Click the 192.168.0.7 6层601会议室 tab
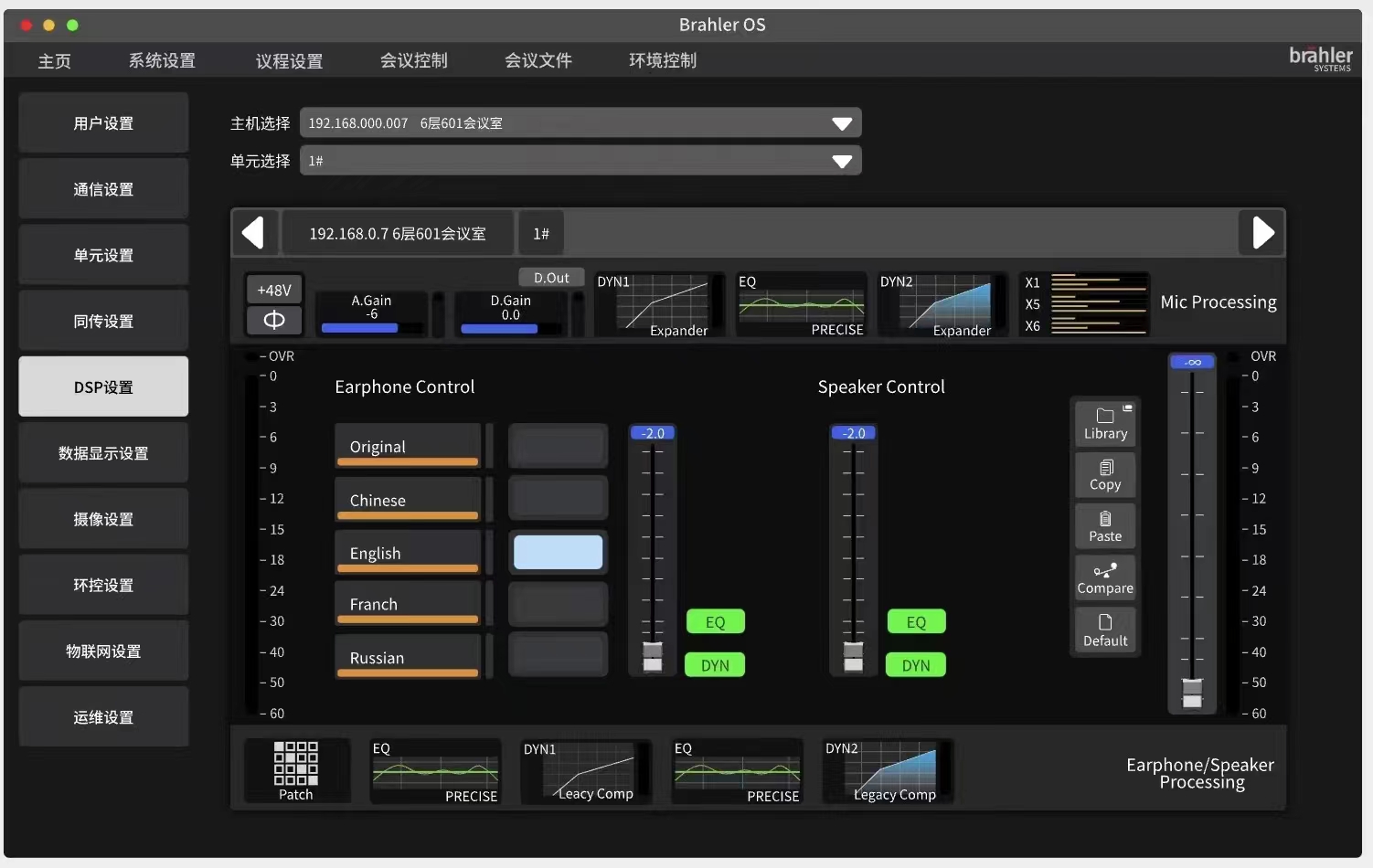Screen dimensions: 1373x868 [x=398, y=233]
